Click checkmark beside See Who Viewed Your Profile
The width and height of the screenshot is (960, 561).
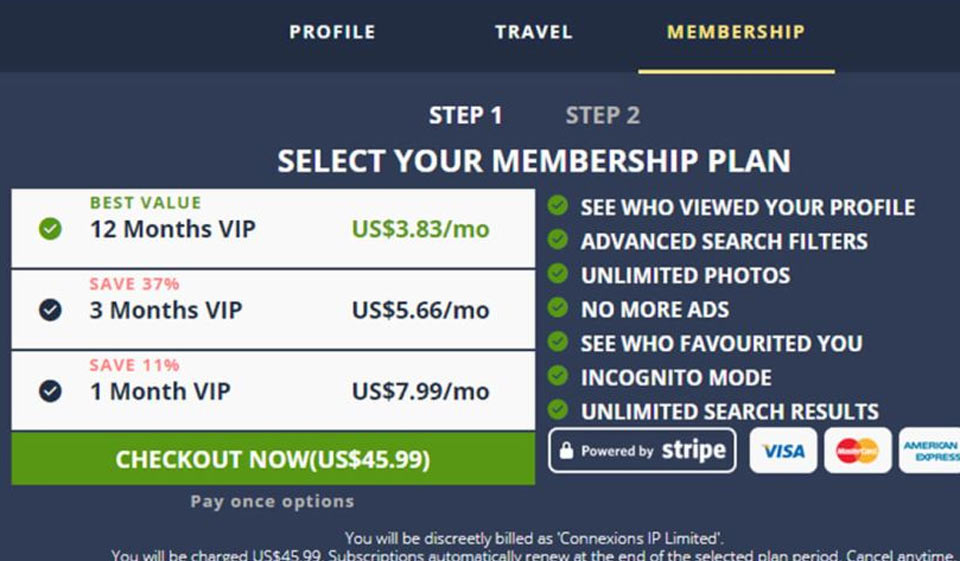coord(559,206)
